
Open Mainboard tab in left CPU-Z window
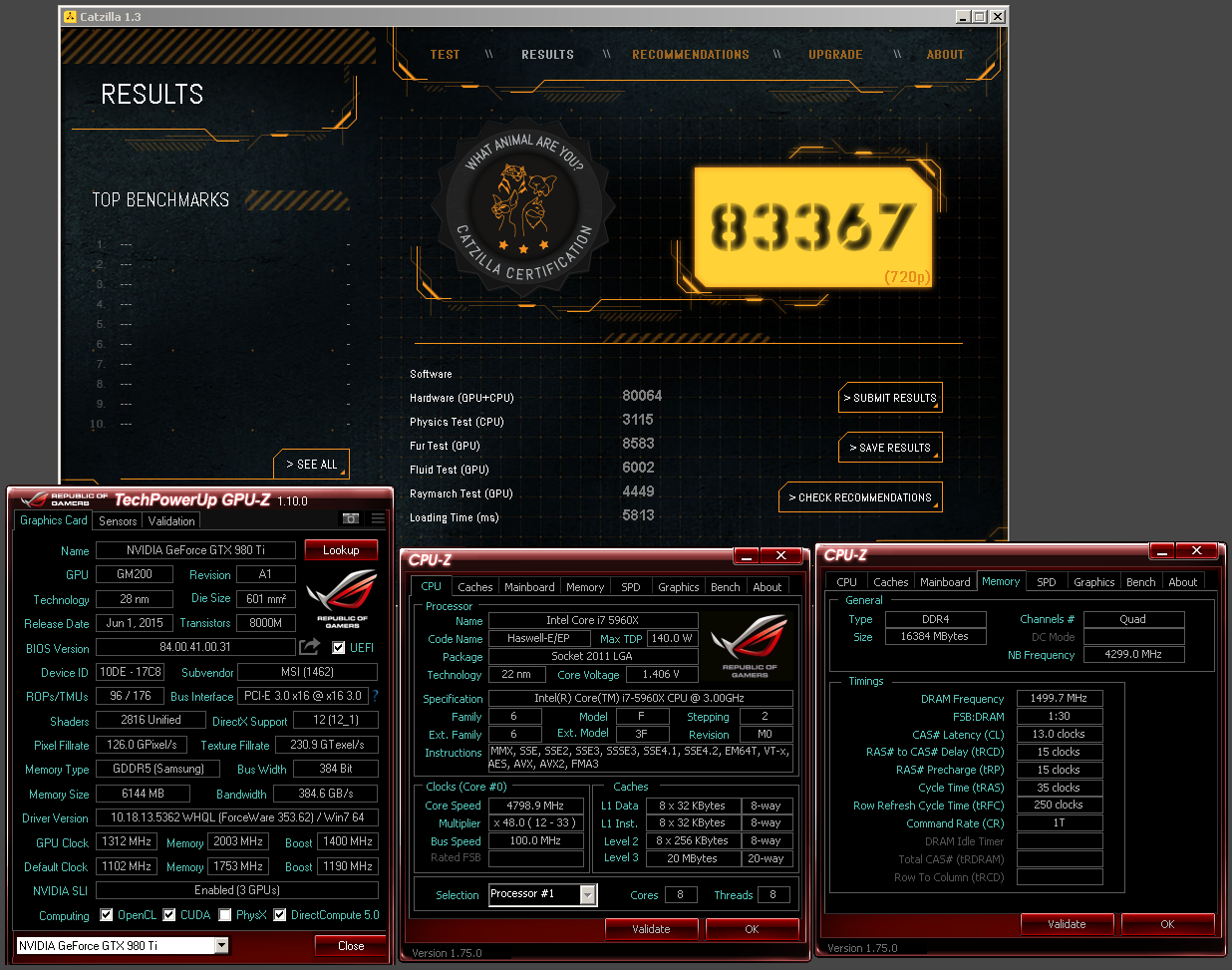pyautogui.click(x=529, y=587)
